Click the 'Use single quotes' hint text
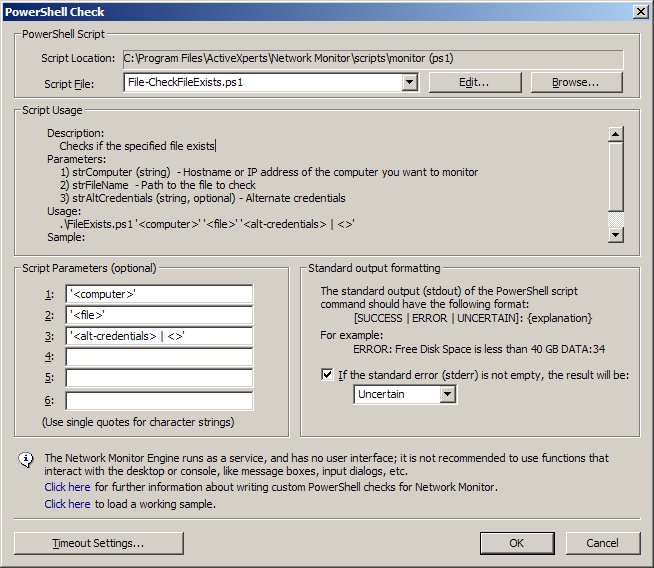This screenshot has width=654, height=568. pos(138,422)
